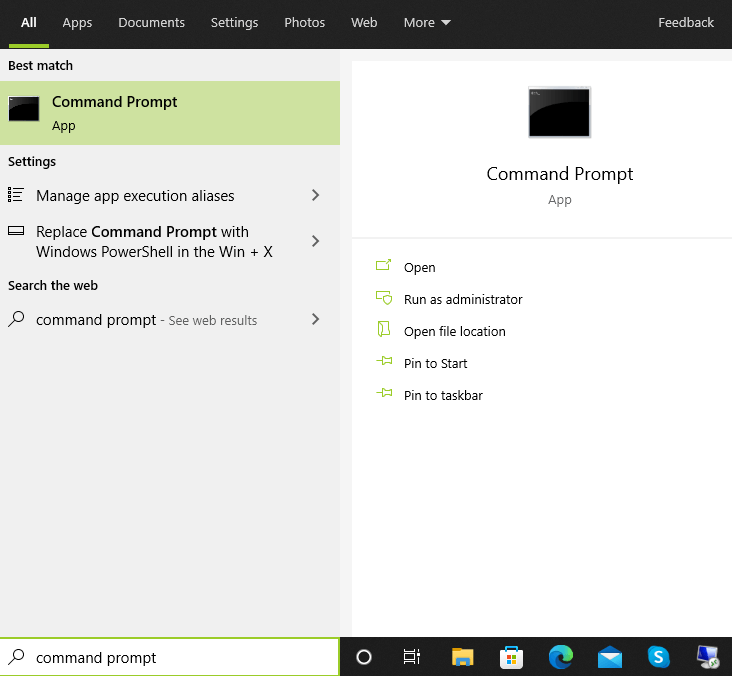Click the Feedback button
The image size is (732, 676).
coord(686,22)
